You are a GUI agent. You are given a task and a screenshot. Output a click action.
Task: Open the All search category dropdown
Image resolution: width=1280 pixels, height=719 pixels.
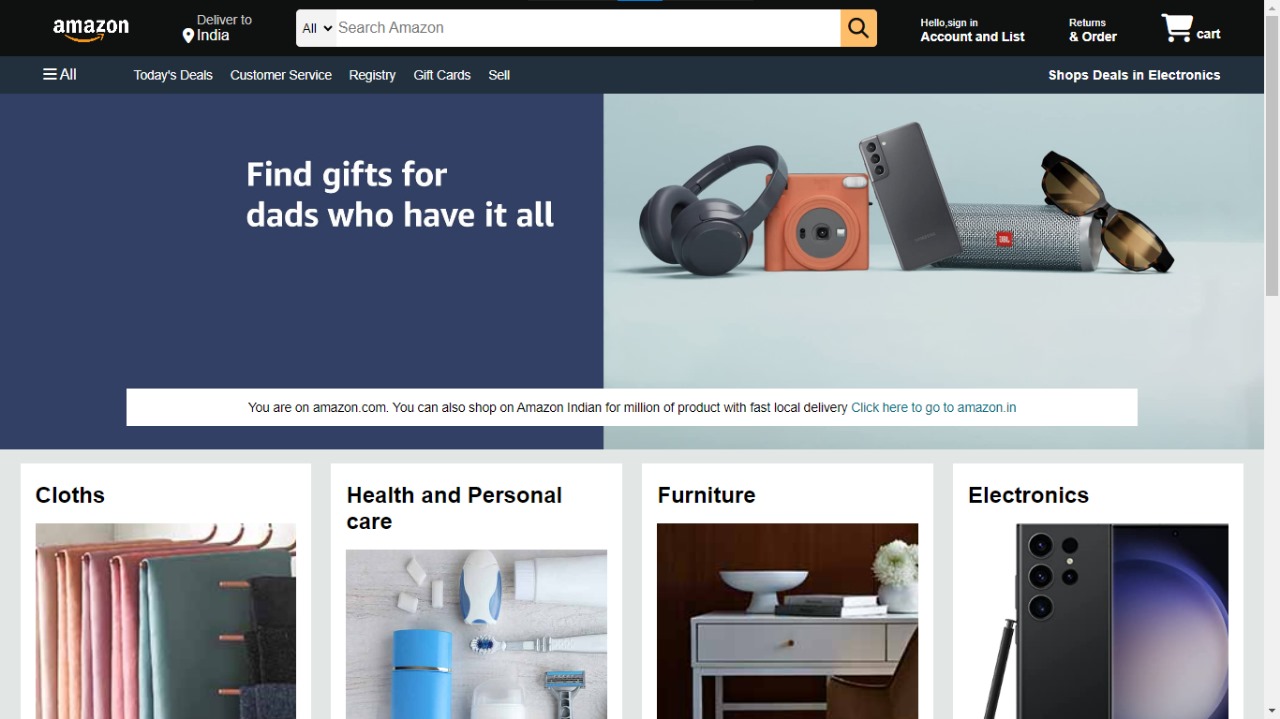click(317, 28)
